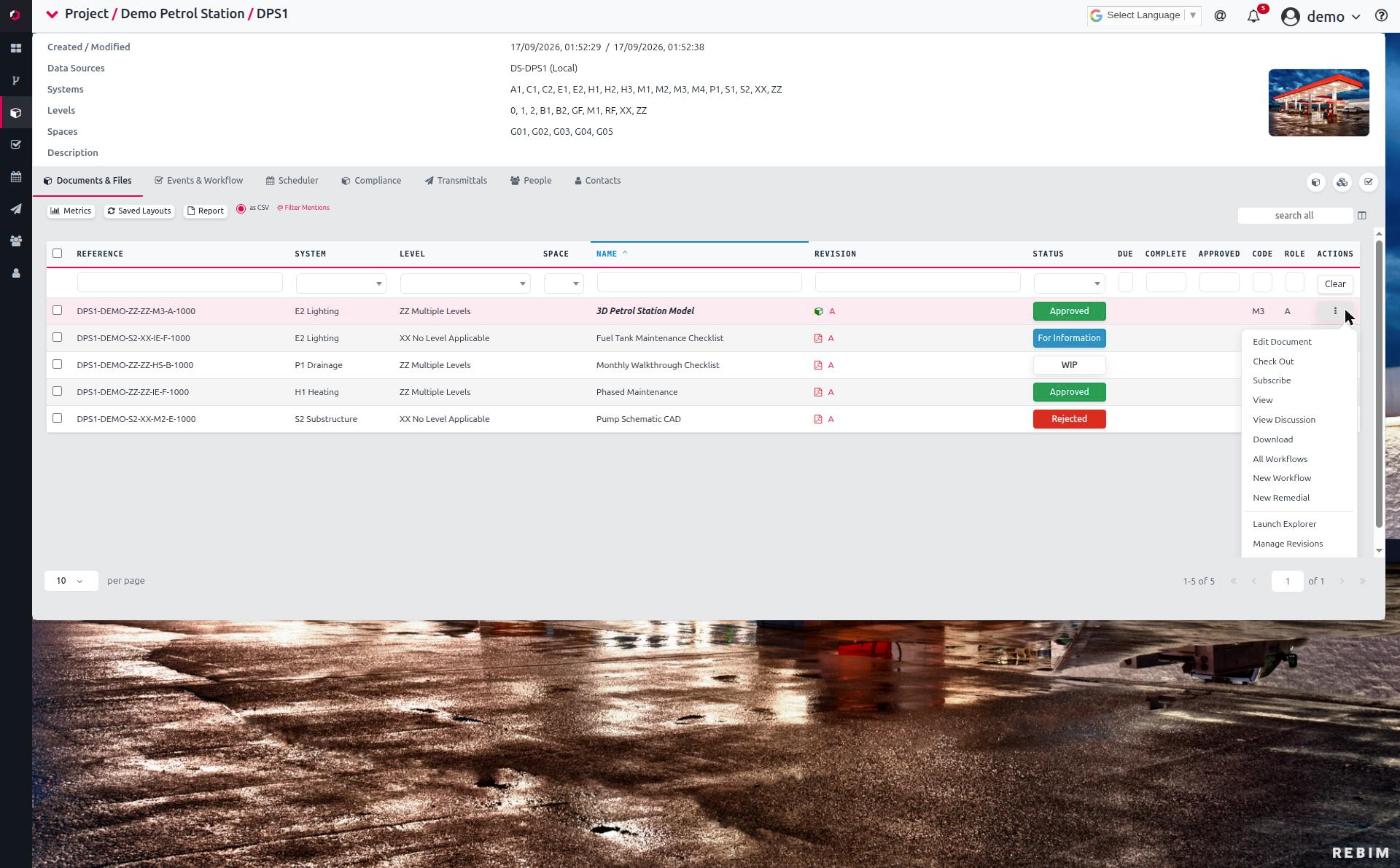Click the check-square icon button beside tabs

pos(1368,182)
